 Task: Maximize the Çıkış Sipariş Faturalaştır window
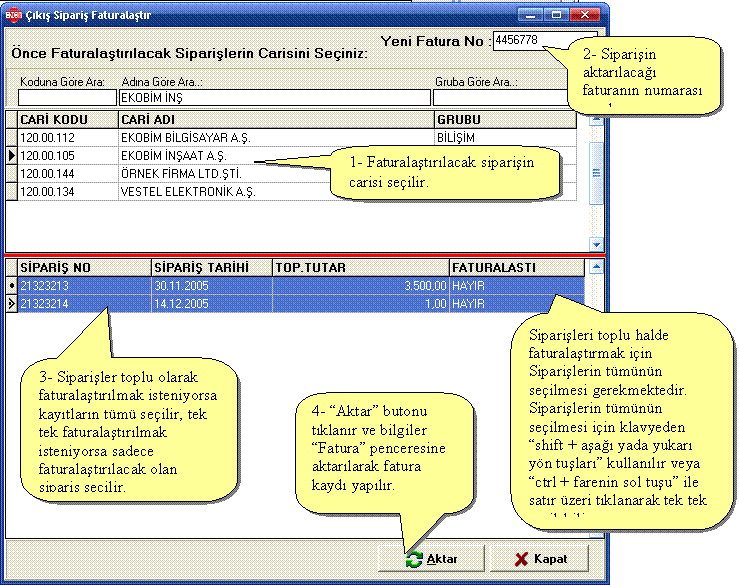point(556,15)
